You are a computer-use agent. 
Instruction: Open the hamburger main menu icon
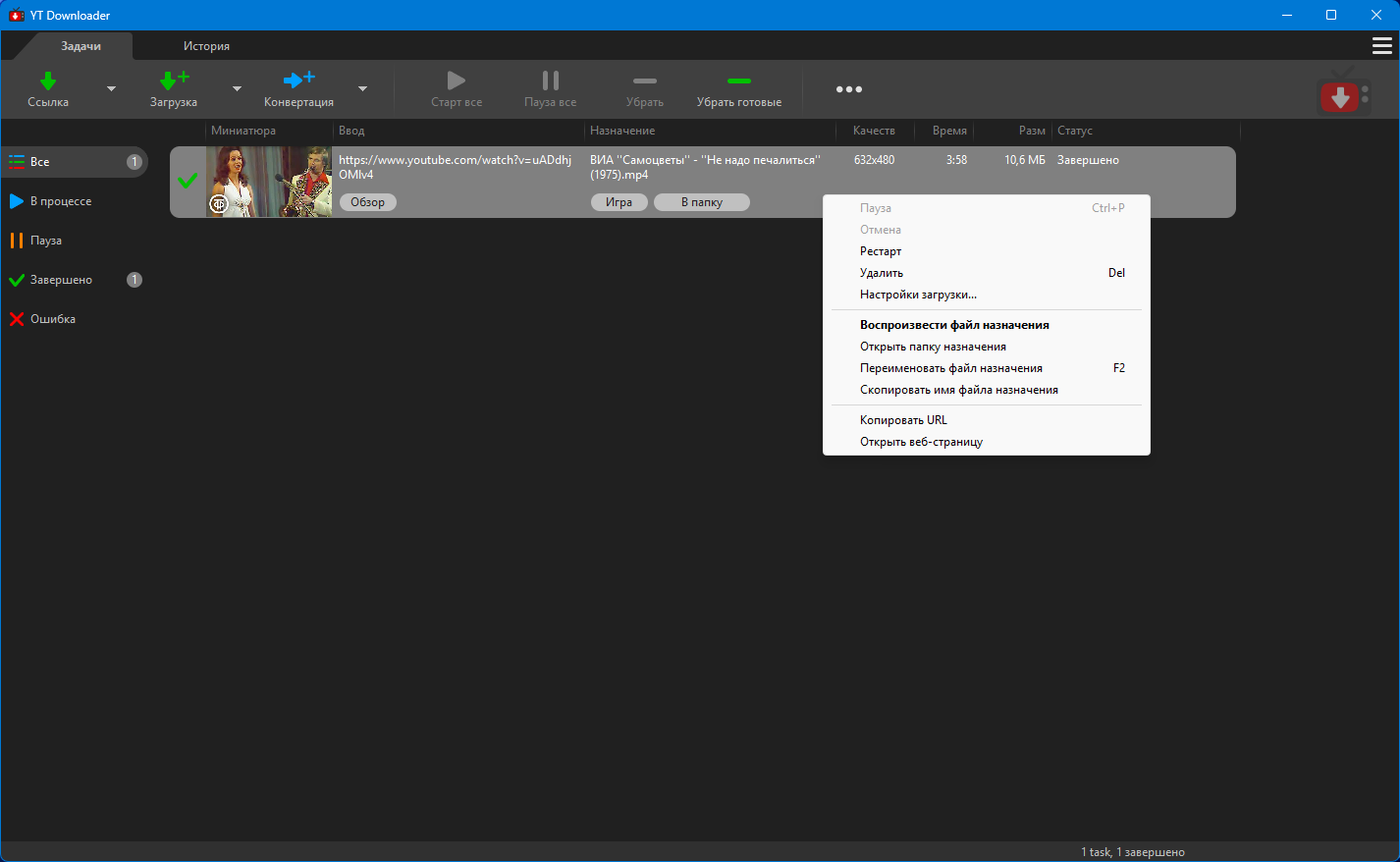(1381, 46)
